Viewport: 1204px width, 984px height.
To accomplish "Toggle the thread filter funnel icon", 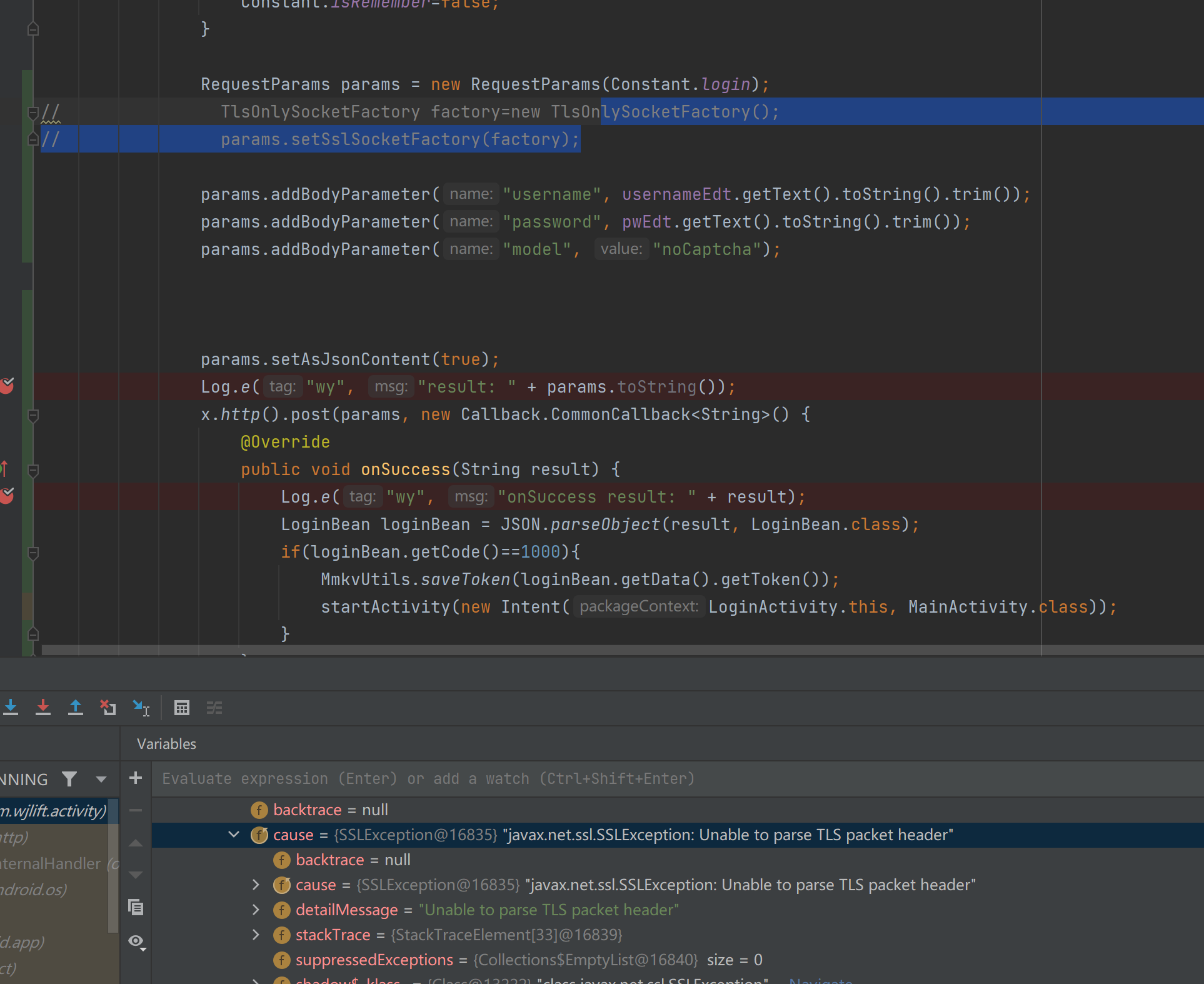I will click(x=69, y=779).
